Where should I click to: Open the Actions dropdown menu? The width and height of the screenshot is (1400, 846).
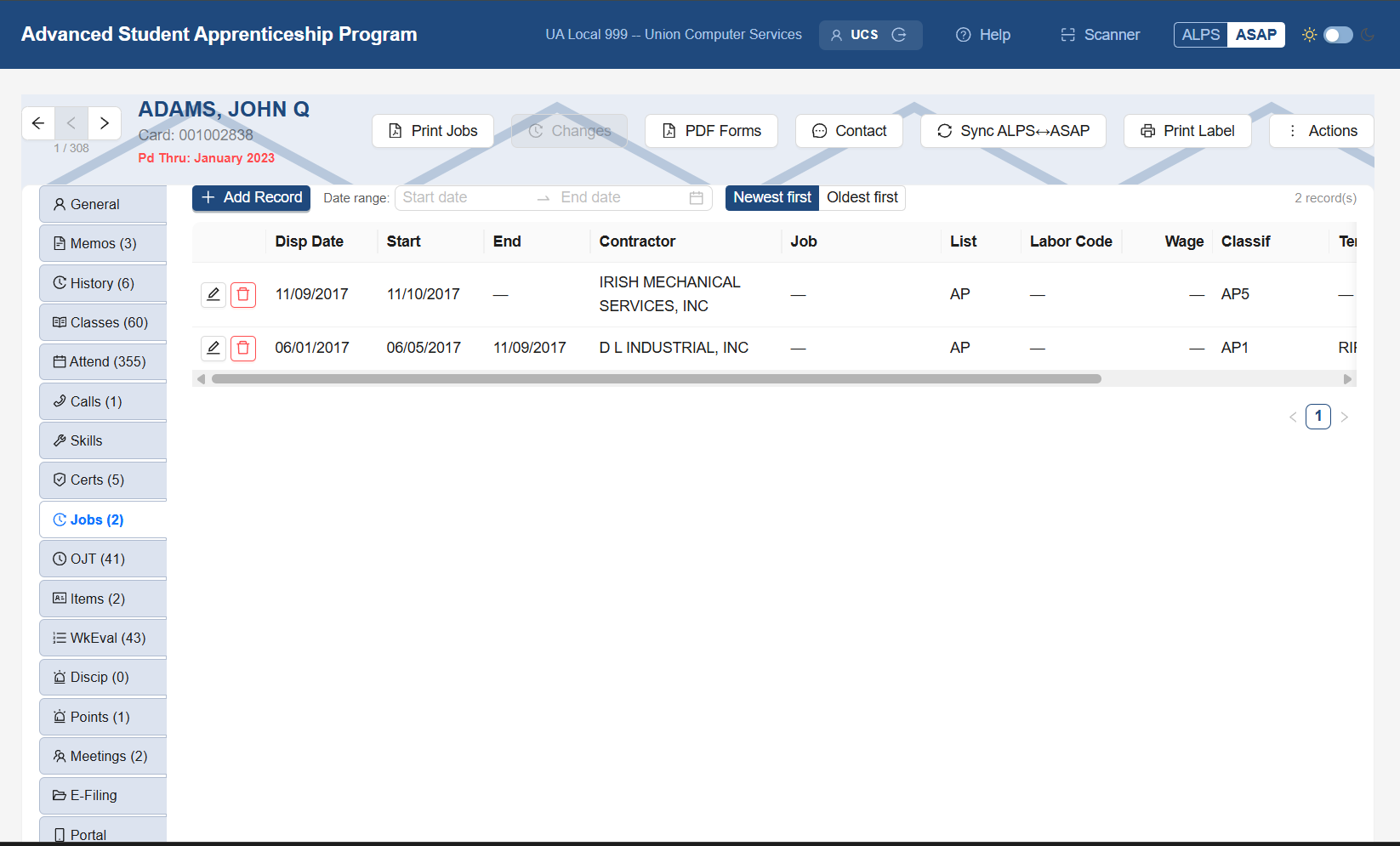coord(1322,131)
